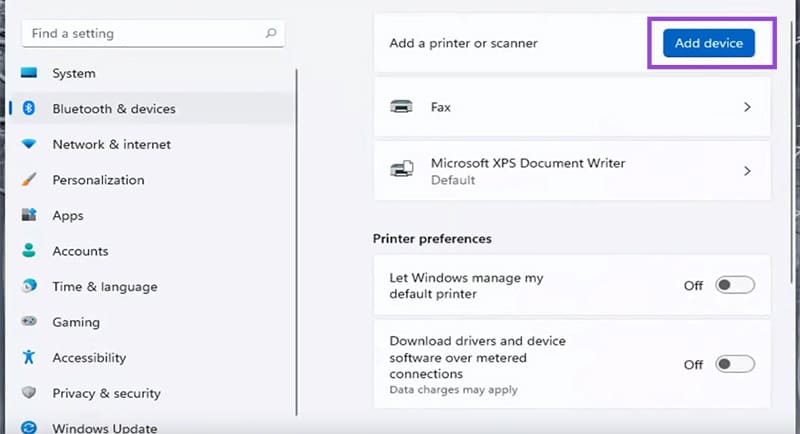This screenshot has height=434, width=800.
Task: Click the Windows Update sync icon
Action: (29, 427)
